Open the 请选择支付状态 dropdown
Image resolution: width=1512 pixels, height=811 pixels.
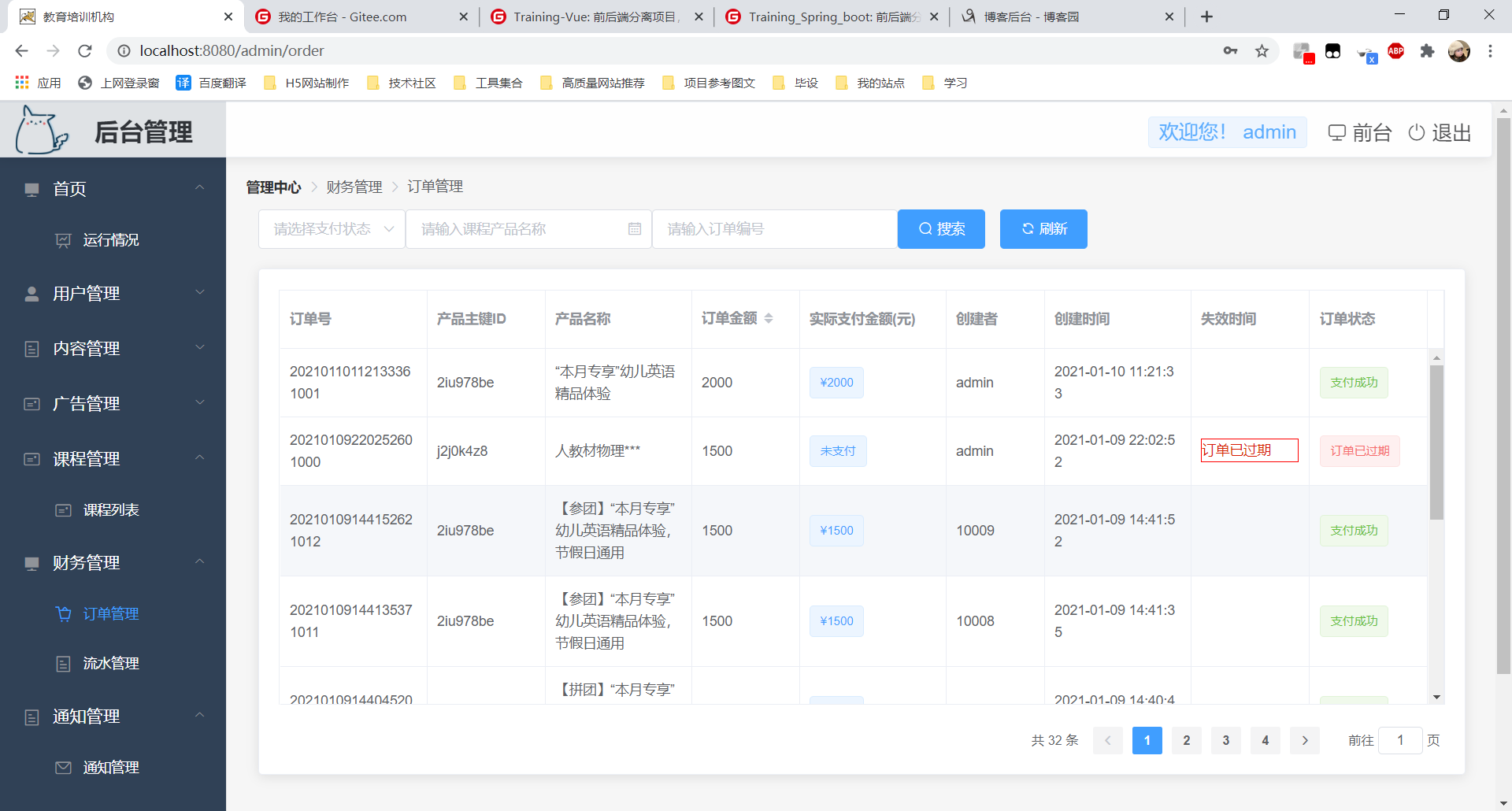pos(332,229)
